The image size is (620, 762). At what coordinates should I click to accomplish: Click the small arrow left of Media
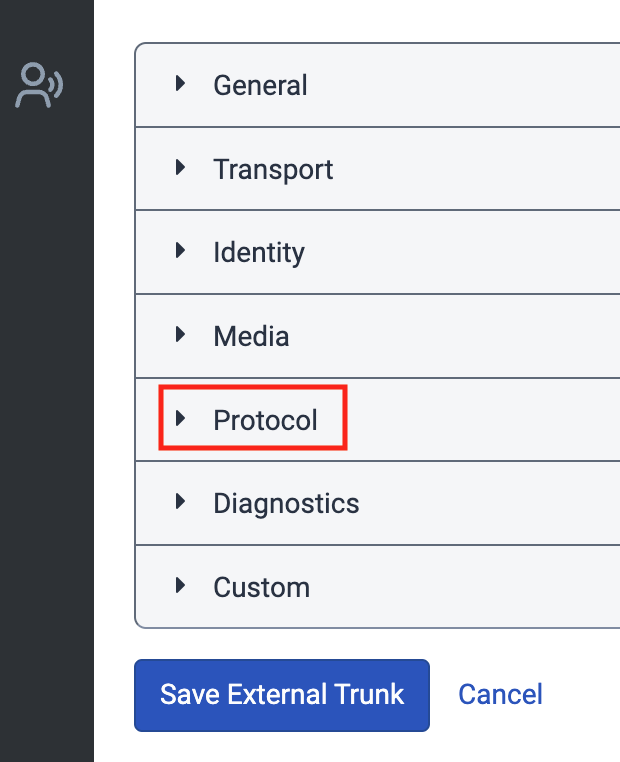tap(181, 335)
